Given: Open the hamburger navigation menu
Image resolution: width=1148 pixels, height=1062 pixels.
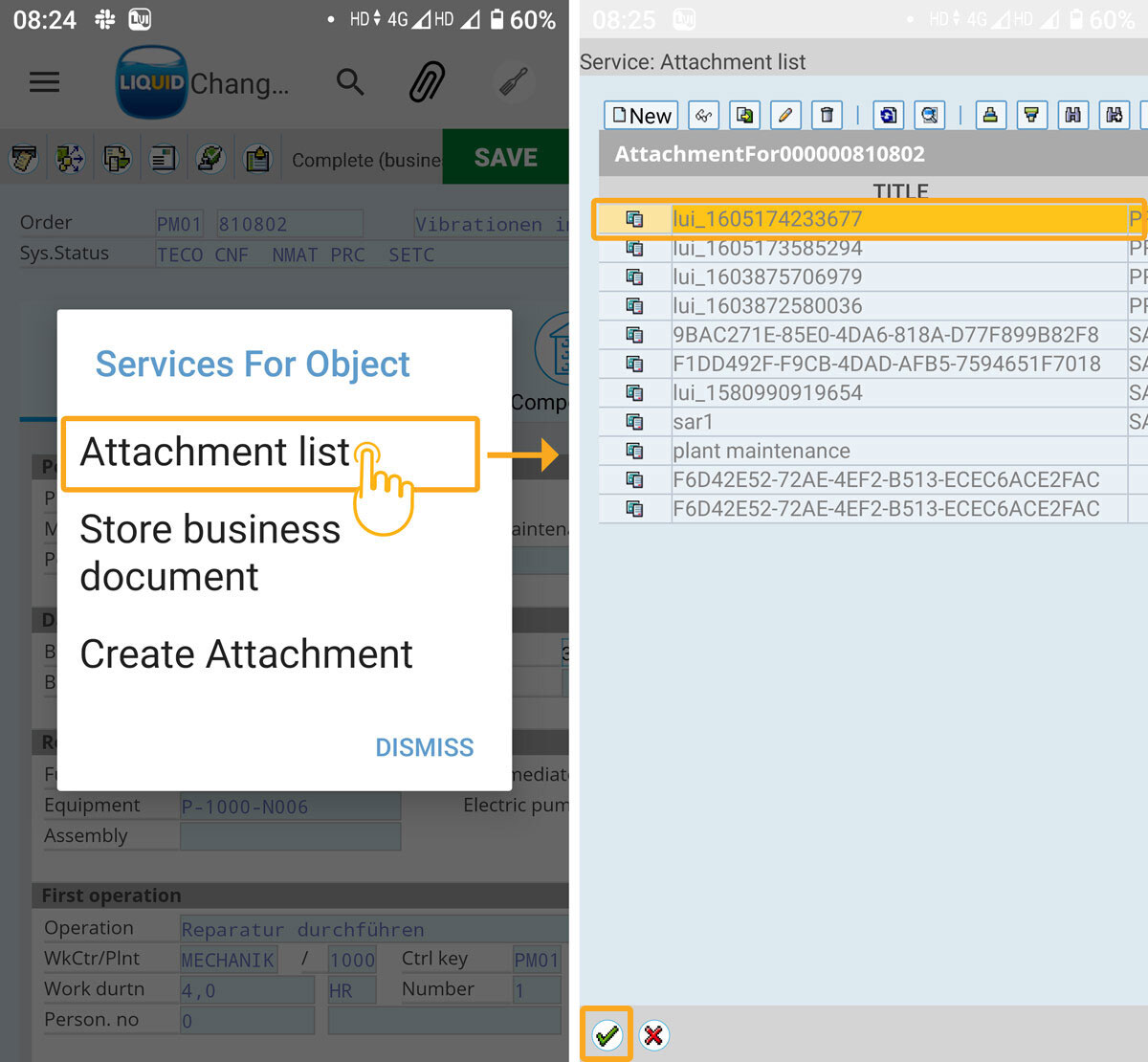Looking at the screenshot, I should click(x=44, y=82).
